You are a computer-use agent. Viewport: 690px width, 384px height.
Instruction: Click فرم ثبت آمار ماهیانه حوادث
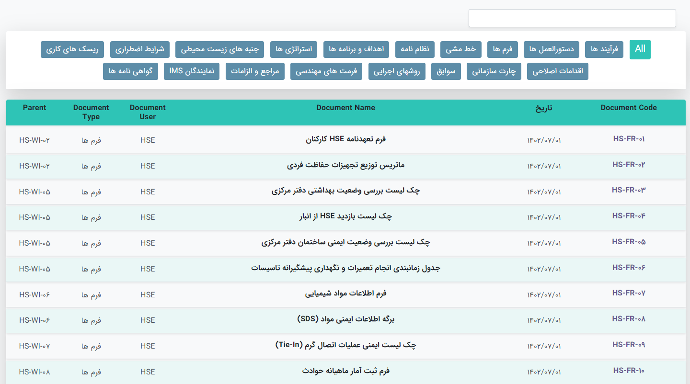(x=345, y=371)
